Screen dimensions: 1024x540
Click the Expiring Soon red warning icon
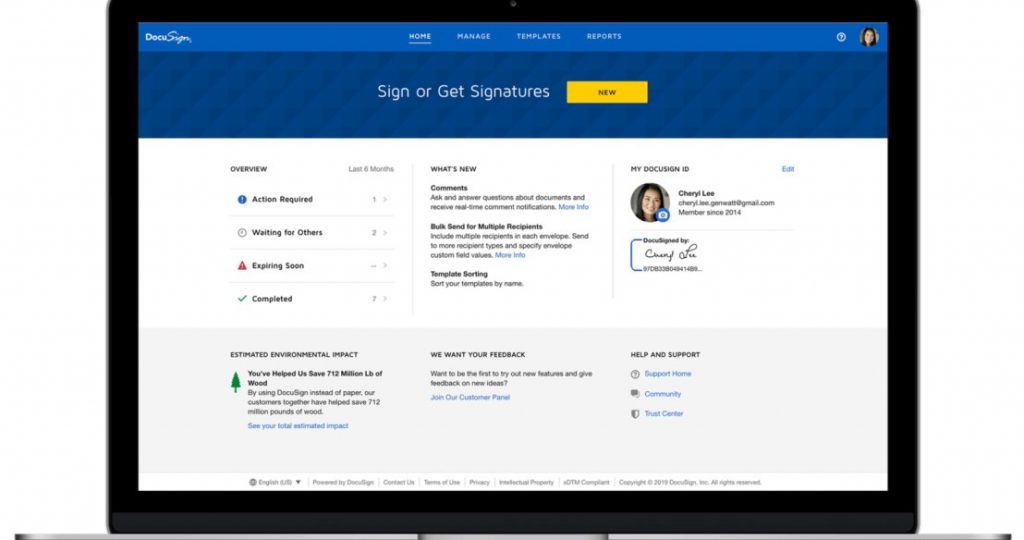242,266
